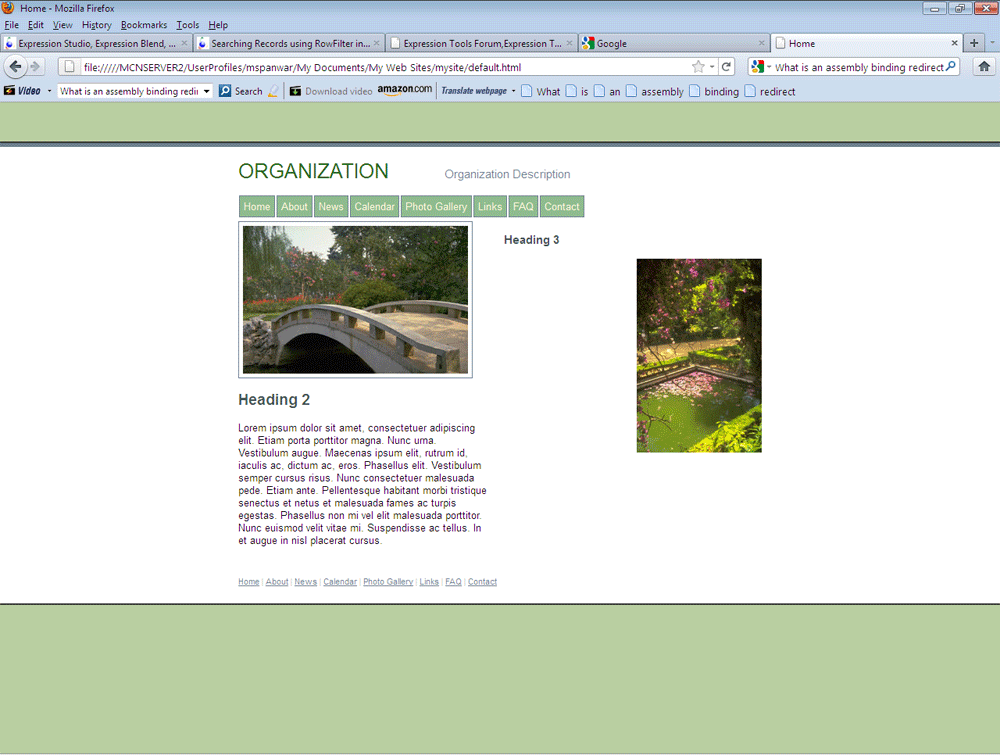This screenshot has height=755, width=1000.
Task: Click the Google search engine icon
Action: [757, 66]
